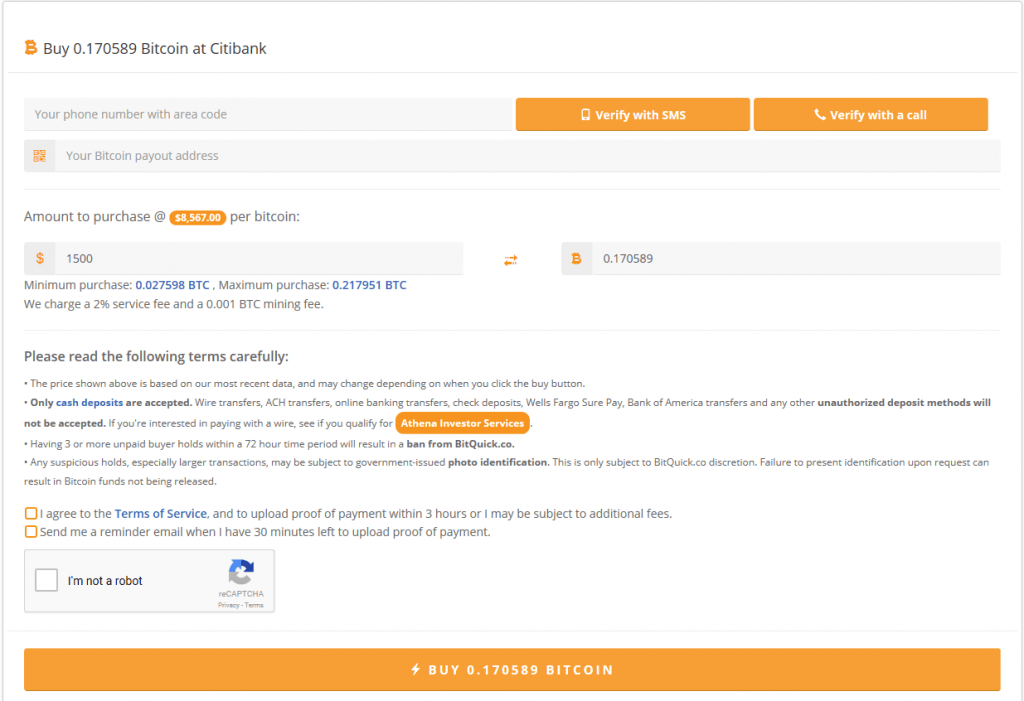Viewport: 1024px width, 701px height.
Task: Check the Terms of Service agreement checkbox
Action: point(31,513)
